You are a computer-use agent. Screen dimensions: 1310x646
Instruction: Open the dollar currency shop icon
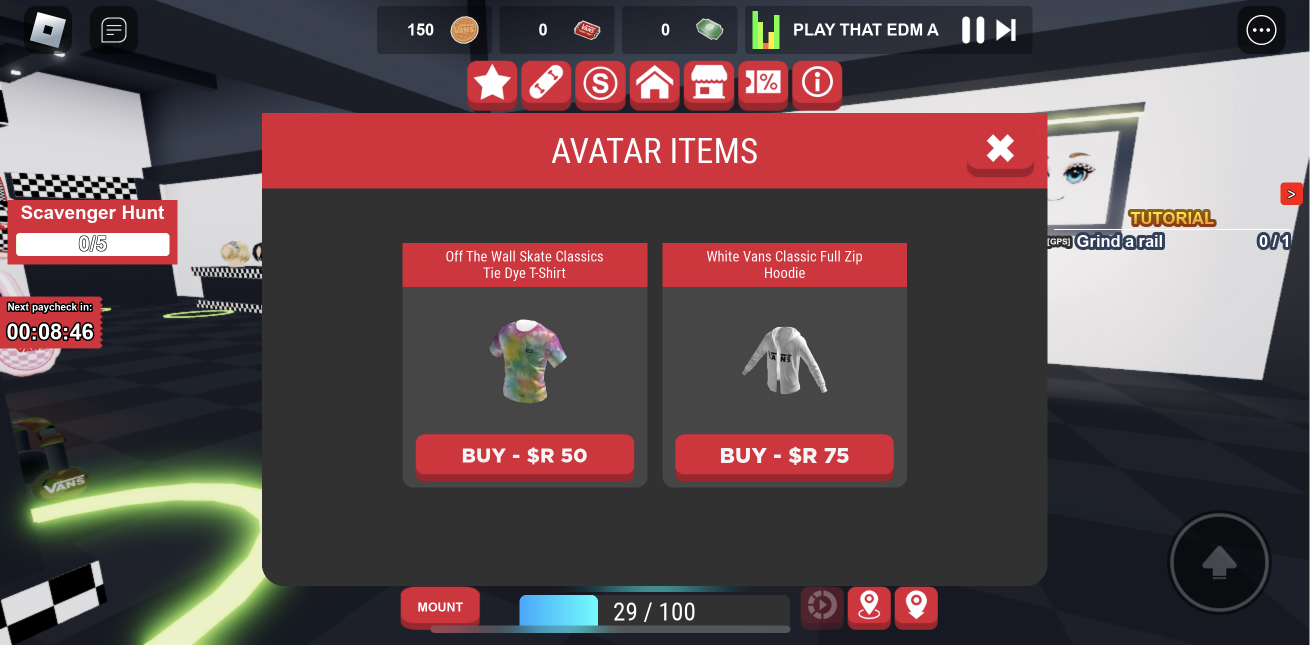pyautogui.click(x=600, y=84)
